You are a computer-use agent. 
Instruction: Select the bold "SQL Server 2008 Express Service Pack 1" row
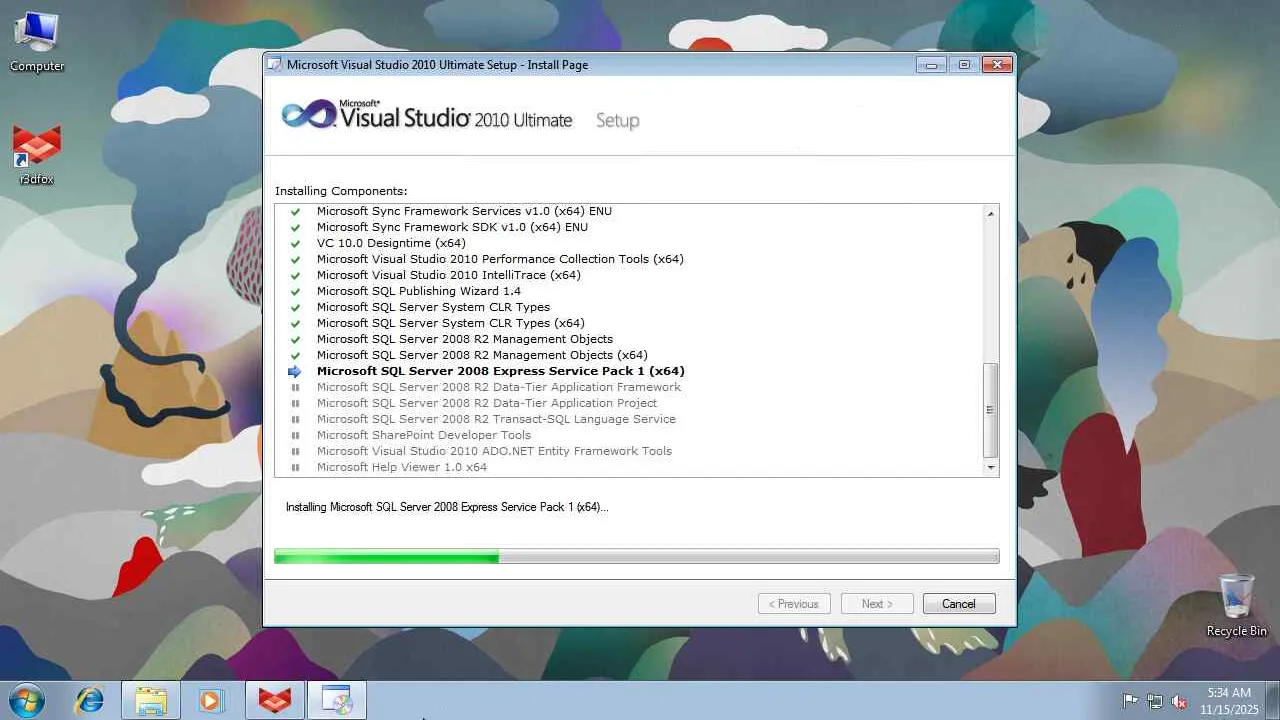point(501,371)
